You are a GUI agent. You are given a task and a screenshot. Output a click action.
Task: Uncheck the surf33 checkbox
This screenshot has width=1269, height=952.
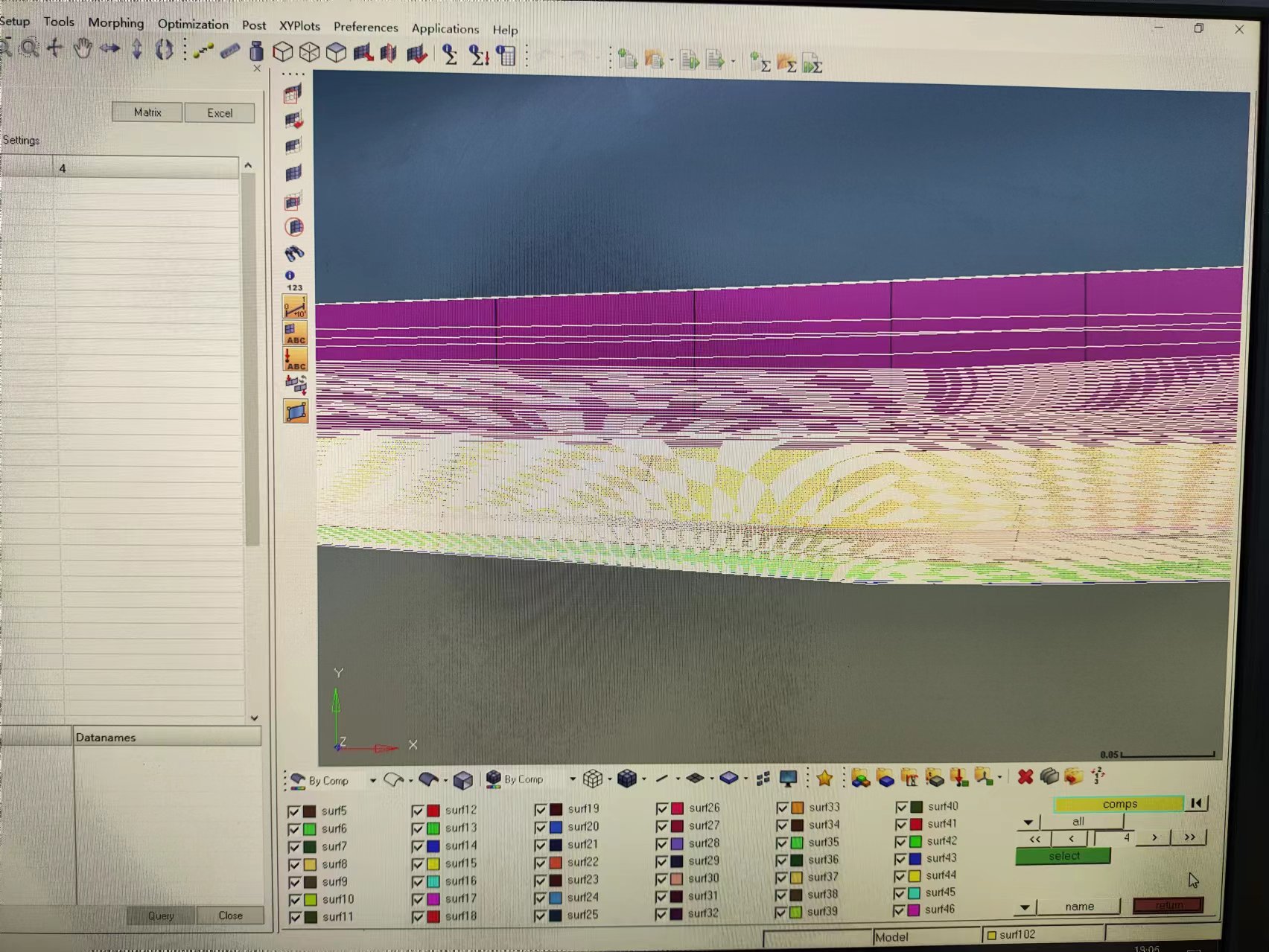(782, 808)
